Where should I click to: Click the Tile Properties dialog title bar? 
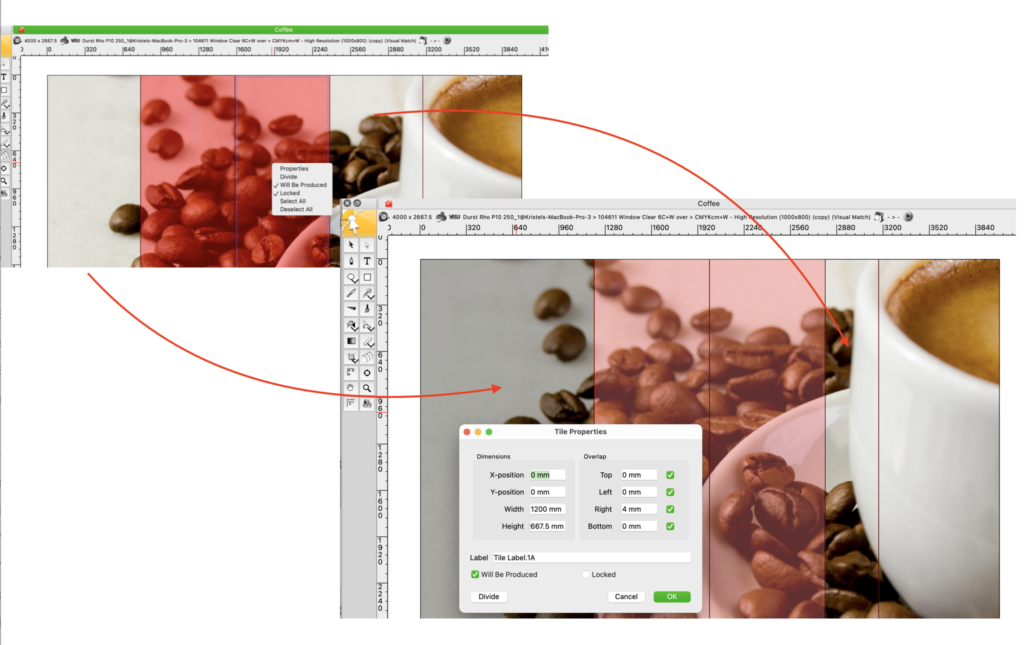tap(580, 432)
